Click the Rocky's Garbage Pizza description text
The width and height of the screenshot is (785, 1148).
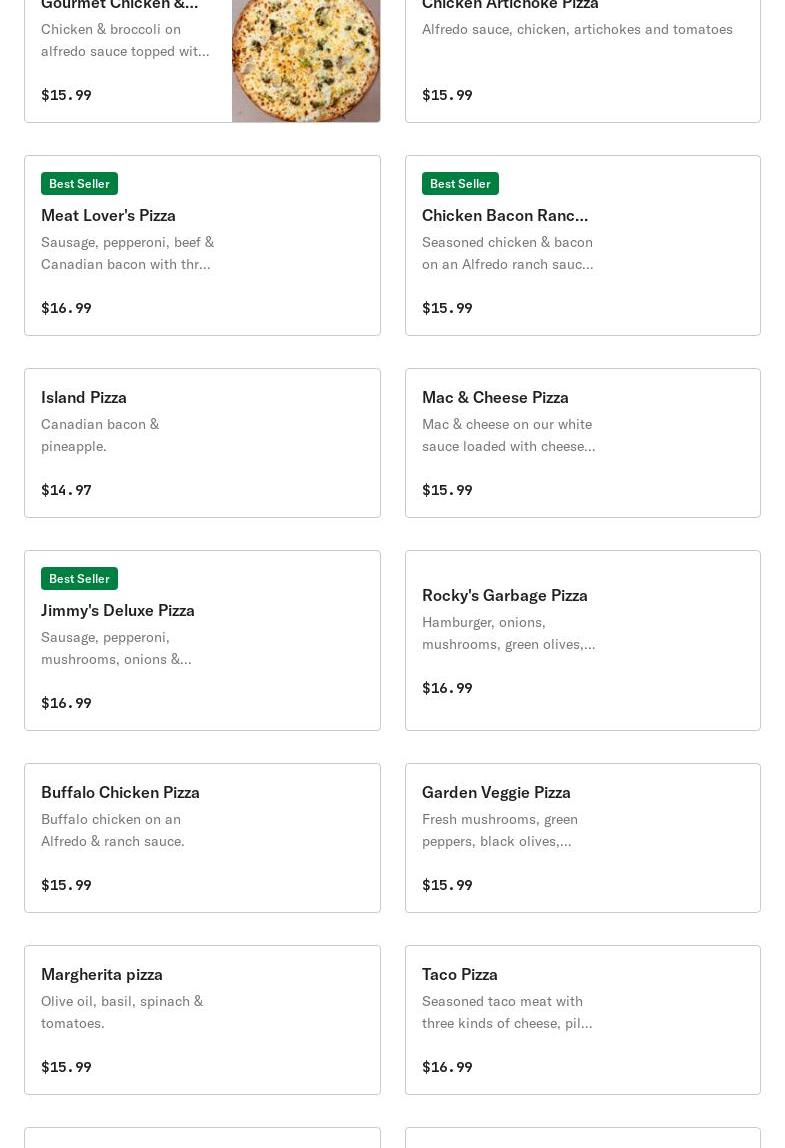(x=508, y=633)
